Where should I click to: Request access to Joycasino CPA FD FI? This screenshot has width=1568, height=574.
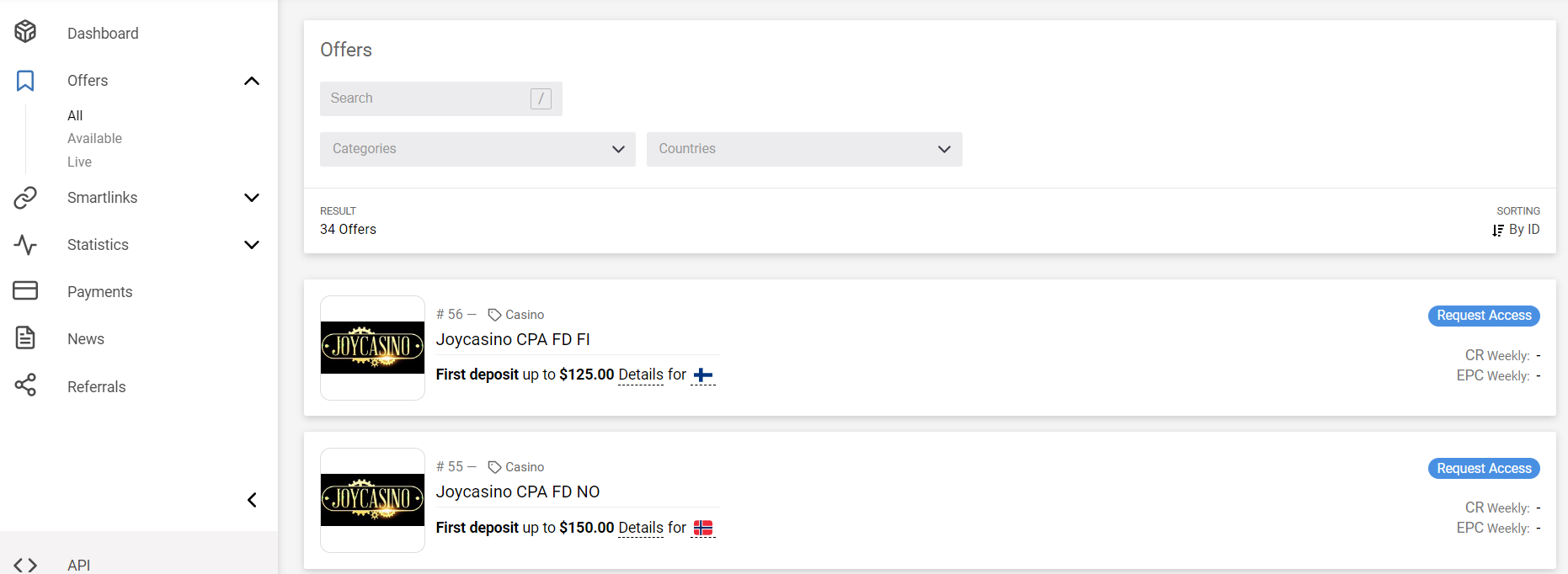click(1483, 316)
